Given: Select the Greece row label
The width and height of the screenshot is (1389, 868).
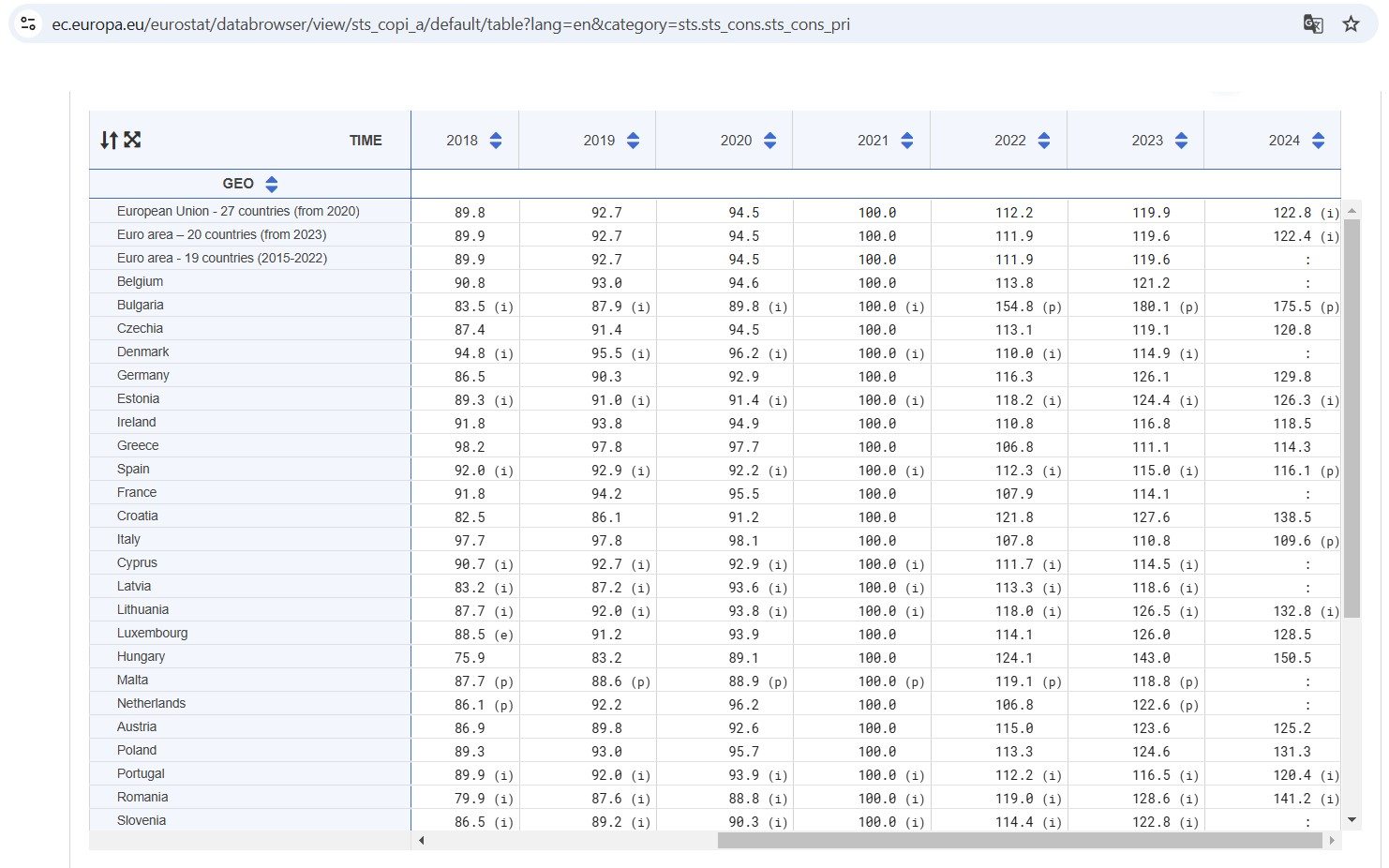Looking at the screenshot, I should coord(138,446).
